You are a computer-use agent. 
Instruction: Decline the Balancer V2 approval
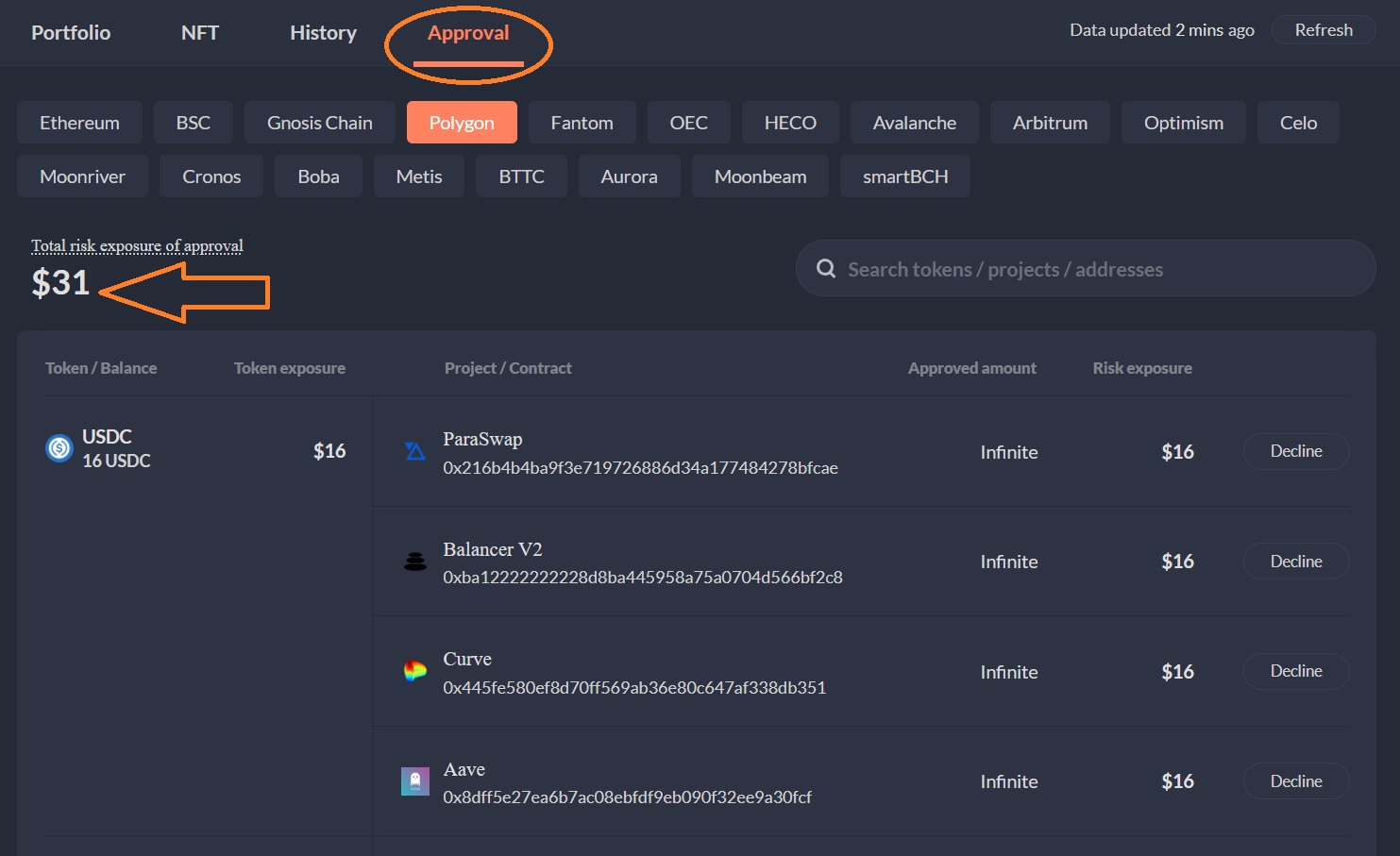pyautogui.click(x=1295, y=562)
